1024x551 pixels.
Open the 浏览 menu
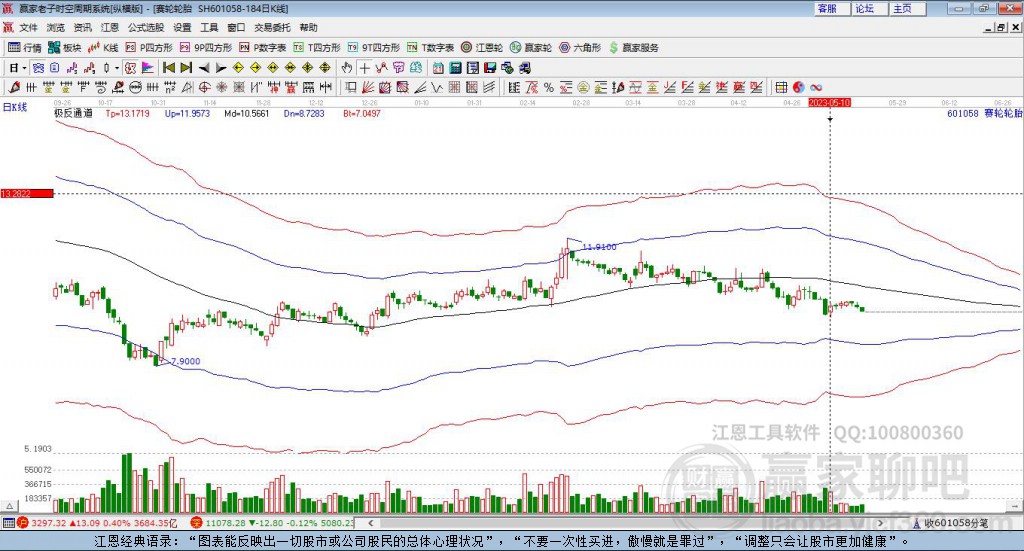point(56,27)
